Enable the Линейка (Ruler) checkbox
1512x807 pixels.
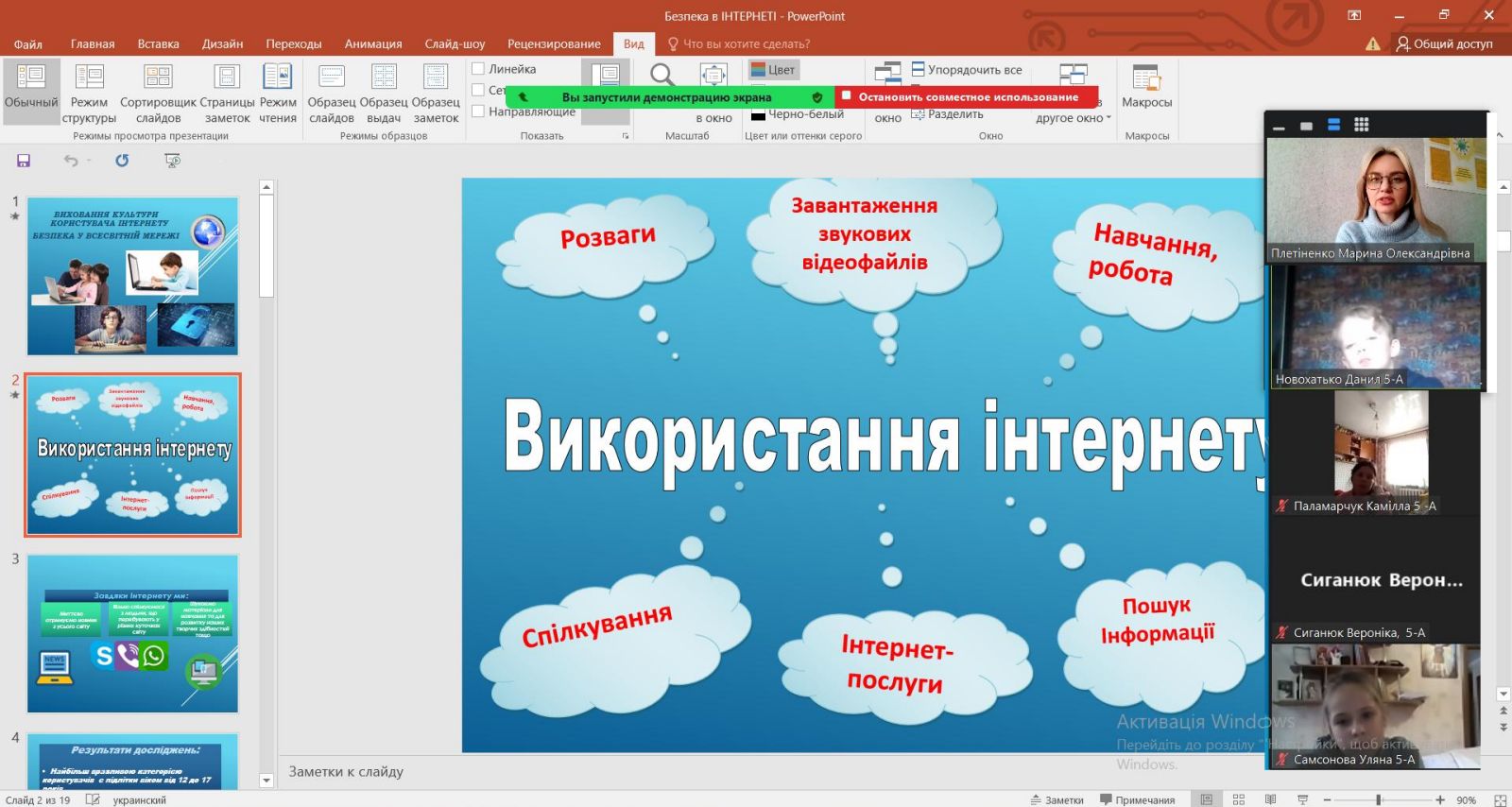[478, 69]
